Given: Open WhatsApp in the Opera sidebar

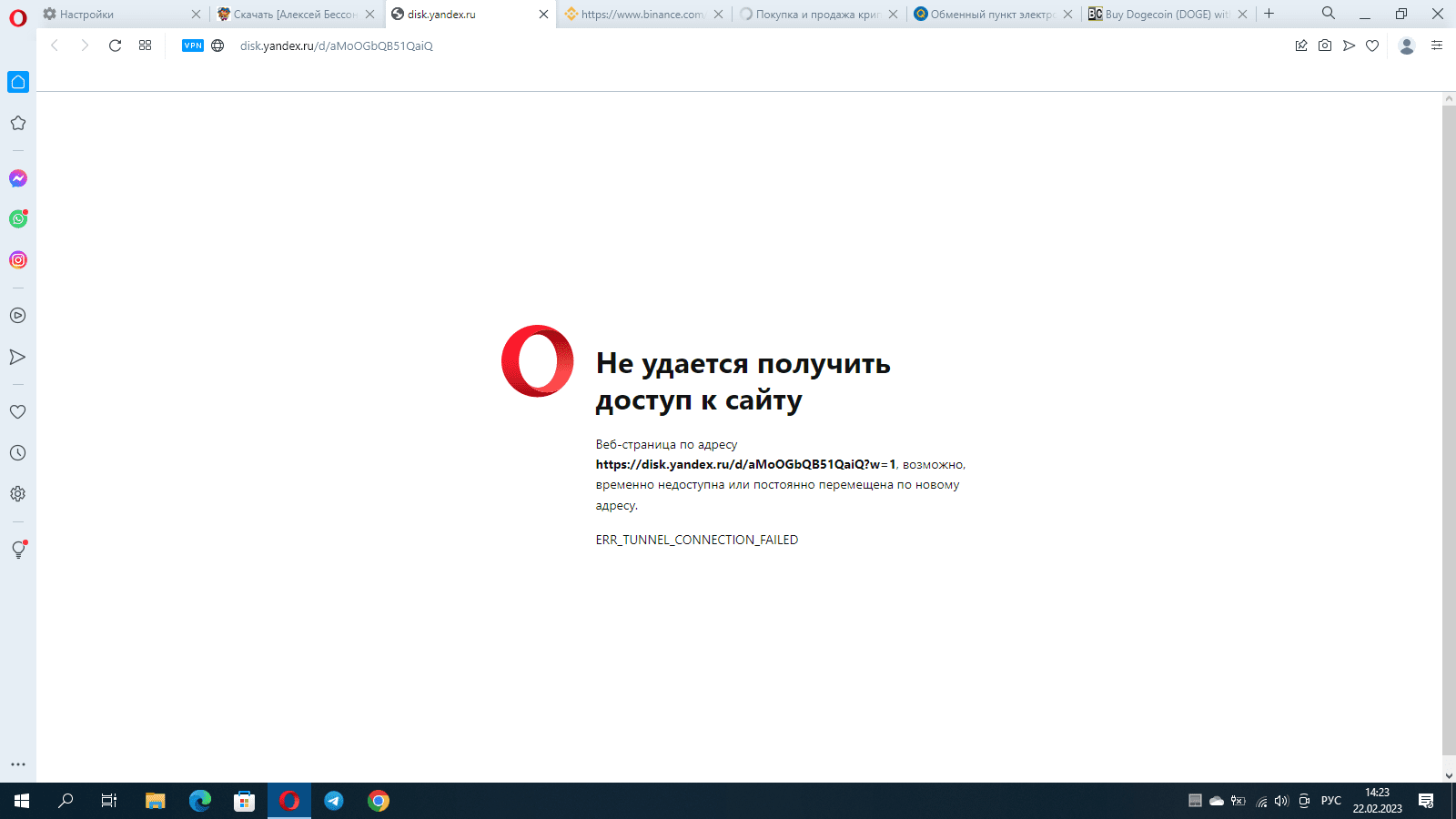Looking at the screenshot, I should click(17, 219).
